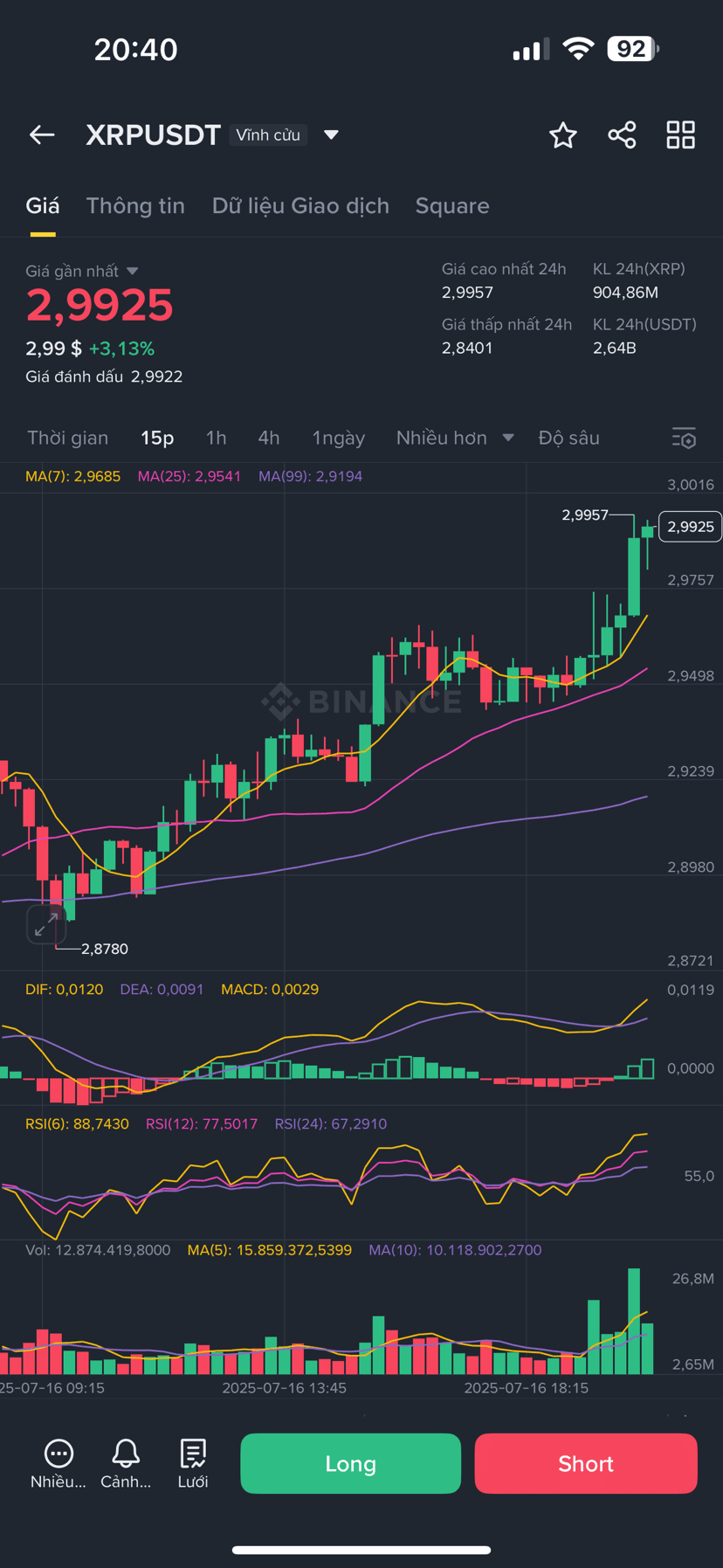Tap the XRPUSDT pair title
723x1568 pixels.
point(153,135)
